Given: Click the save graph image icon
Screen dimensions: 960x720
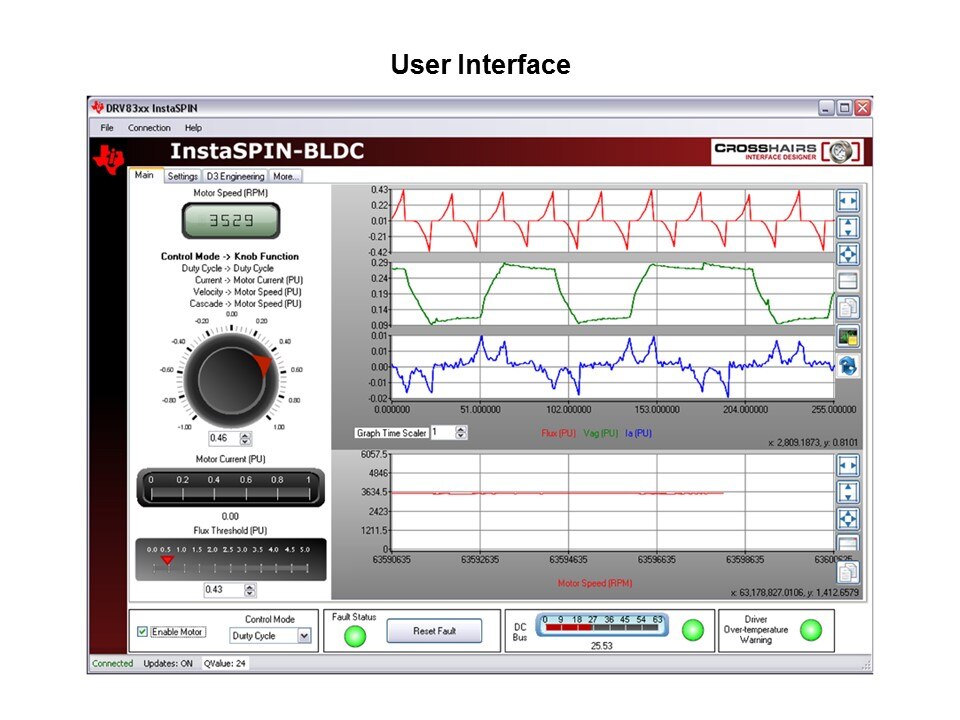Looking at the screenshot, I should 847,337.
